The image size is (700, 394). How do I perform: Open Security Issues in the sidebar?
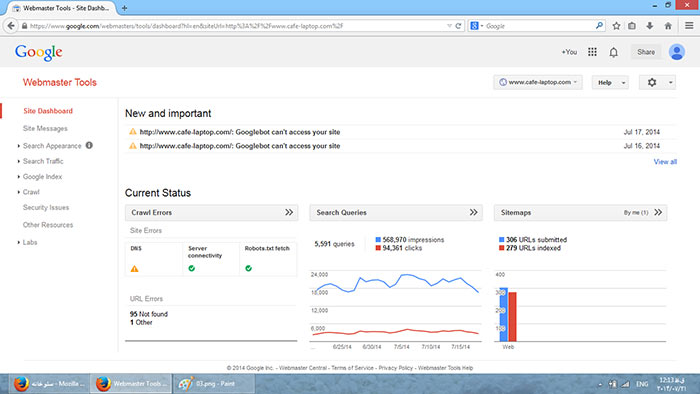click(46, 207)
